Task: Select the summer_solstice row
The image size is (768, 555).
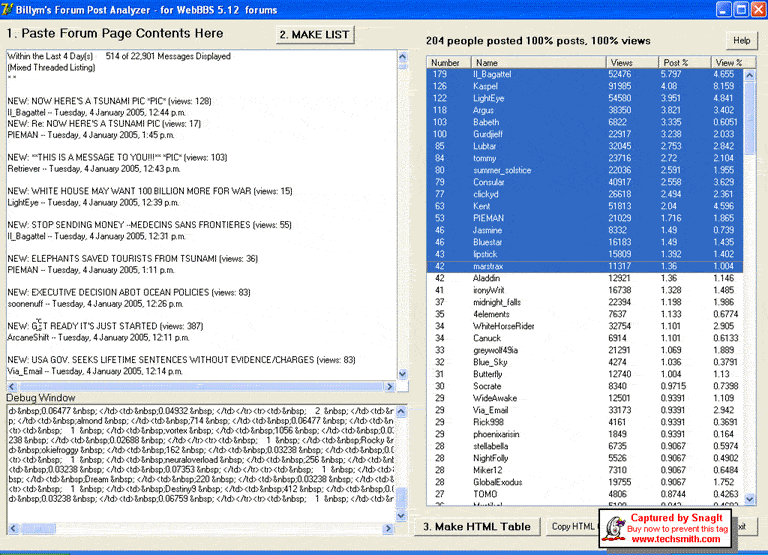Action: 585,170
